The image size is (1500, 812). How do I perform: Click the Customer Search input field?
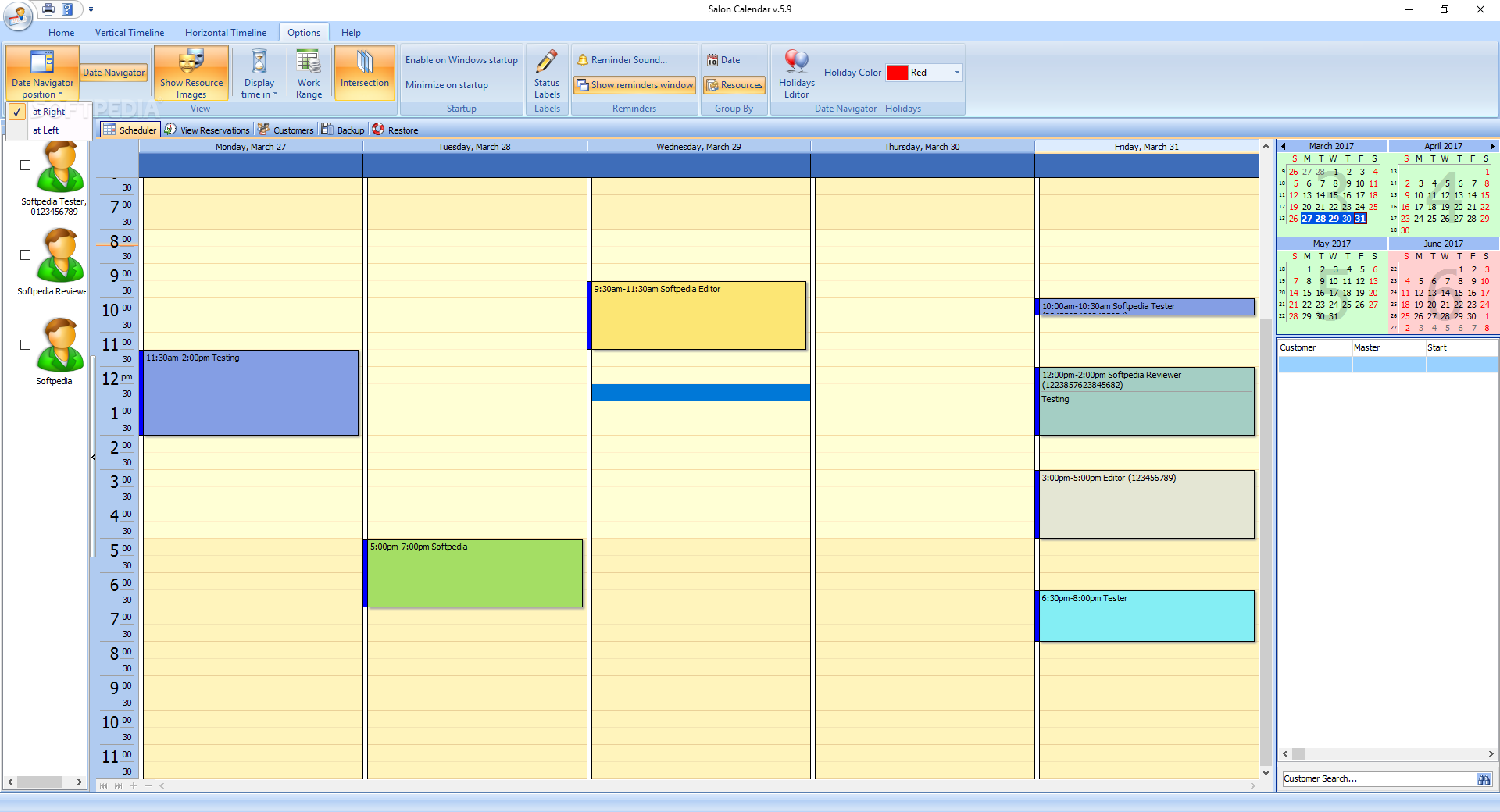pos(1379,778)
